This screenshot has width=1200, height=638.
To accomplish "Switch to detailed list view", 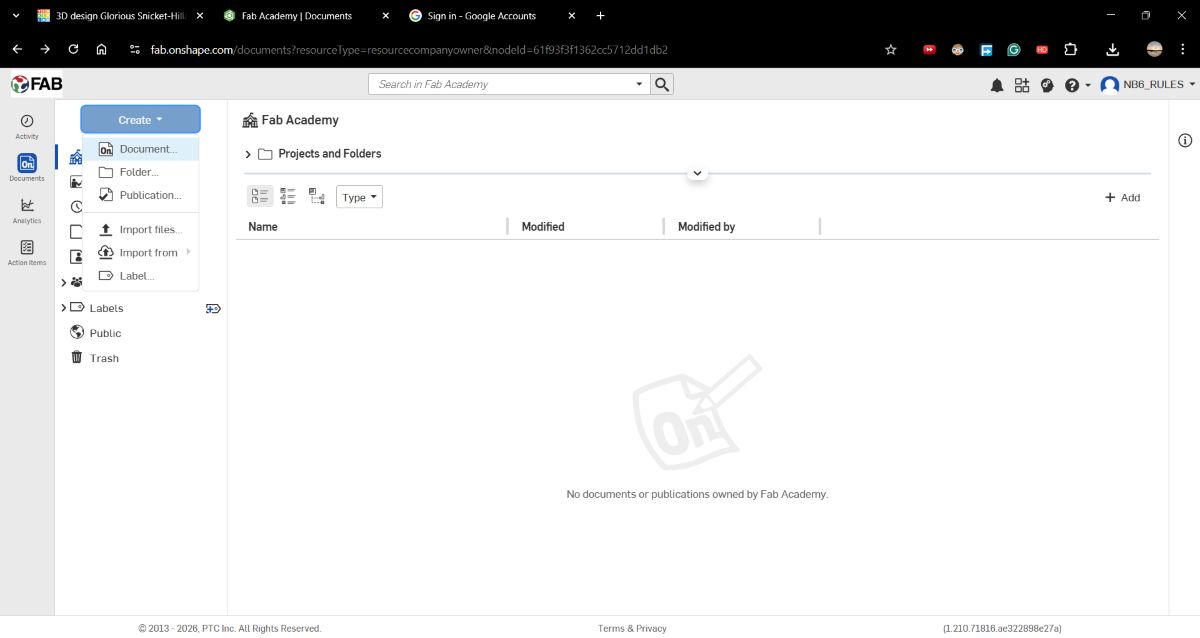I will [x=288, y=196].
